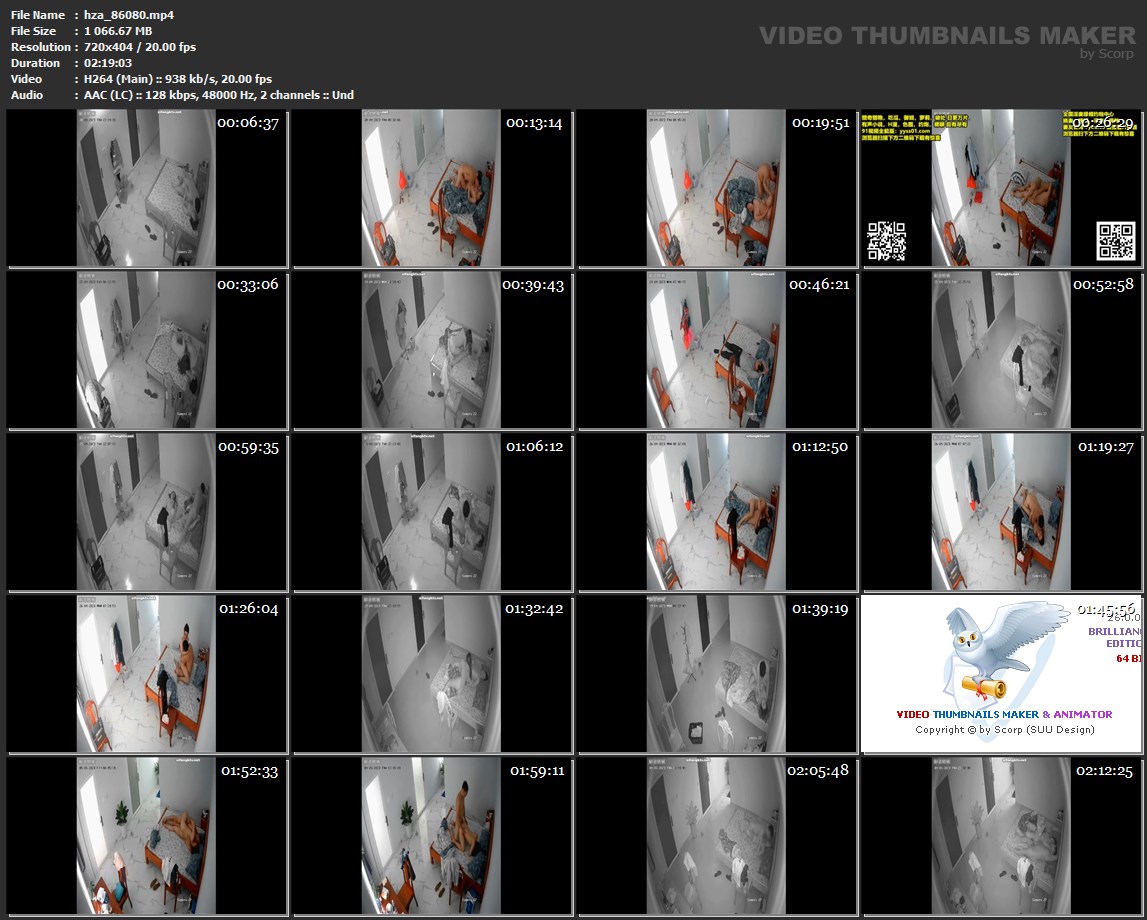
Task: Select the thumbnail stamped 01:06:12
Action: pos(432,512)
